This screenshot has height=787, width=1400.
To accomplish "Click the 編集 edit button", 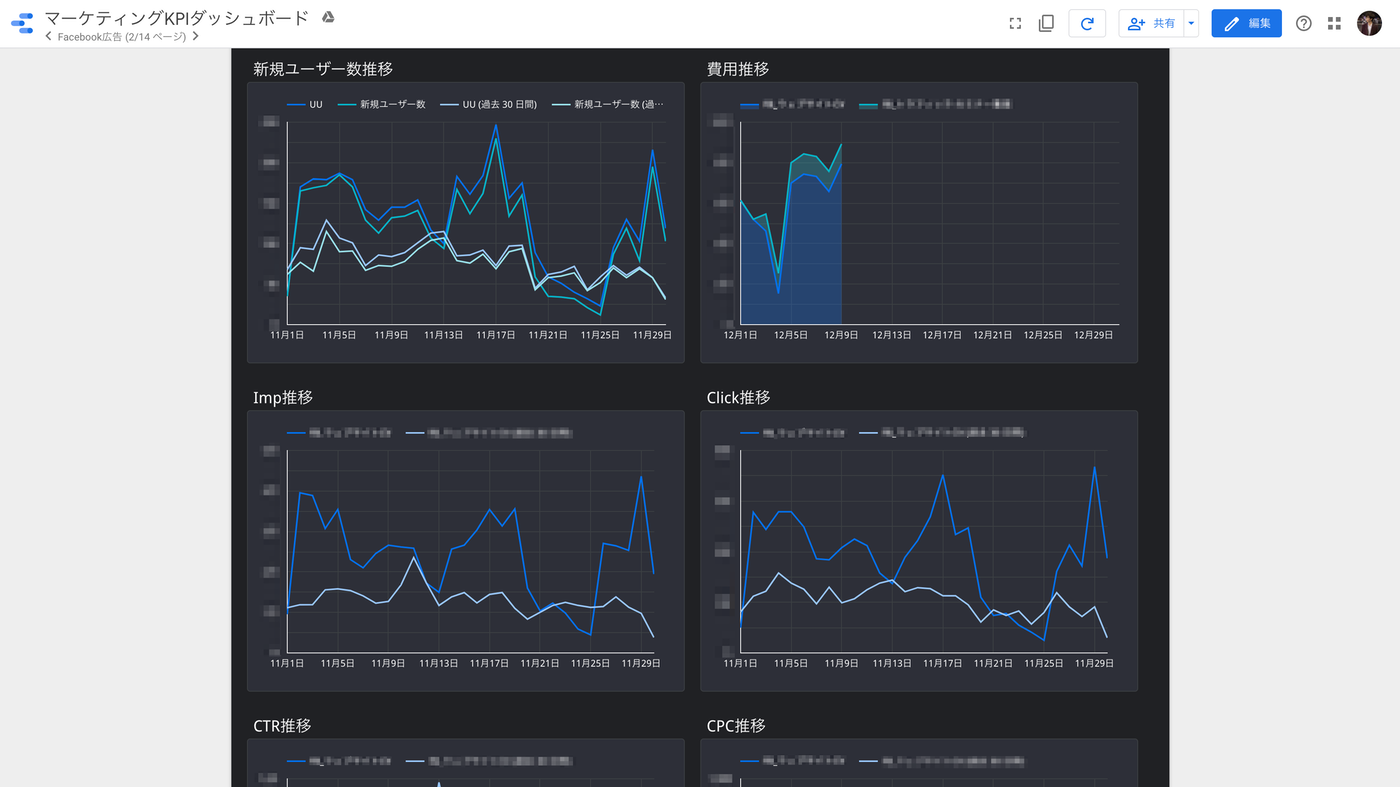I will (1246, 23).
